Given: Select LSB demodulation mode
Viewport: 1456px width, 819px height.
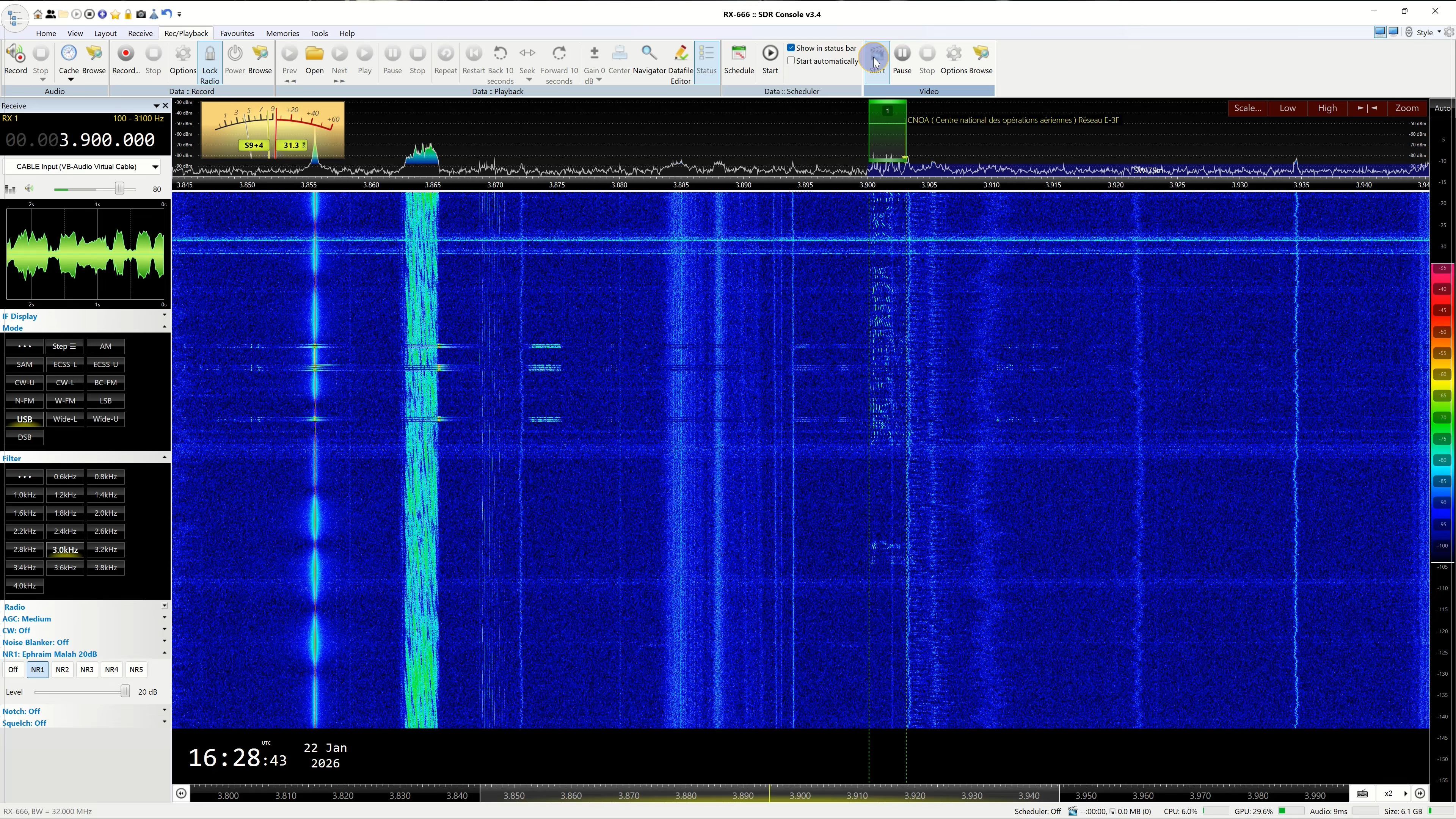Looking at the screenshot, I should click(106, 401).
